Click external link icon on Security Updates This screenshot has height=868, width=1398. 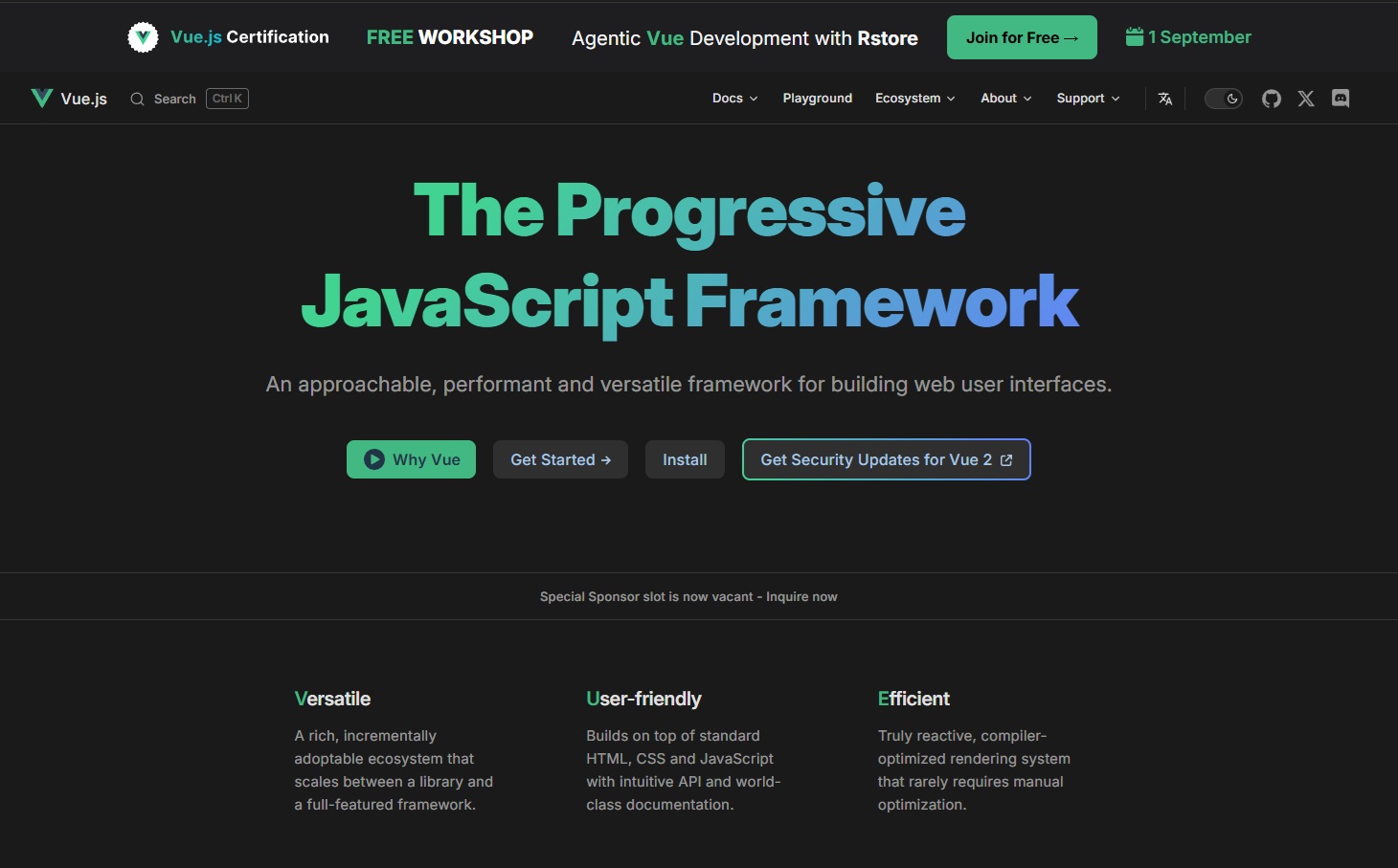pos(1006,460)
